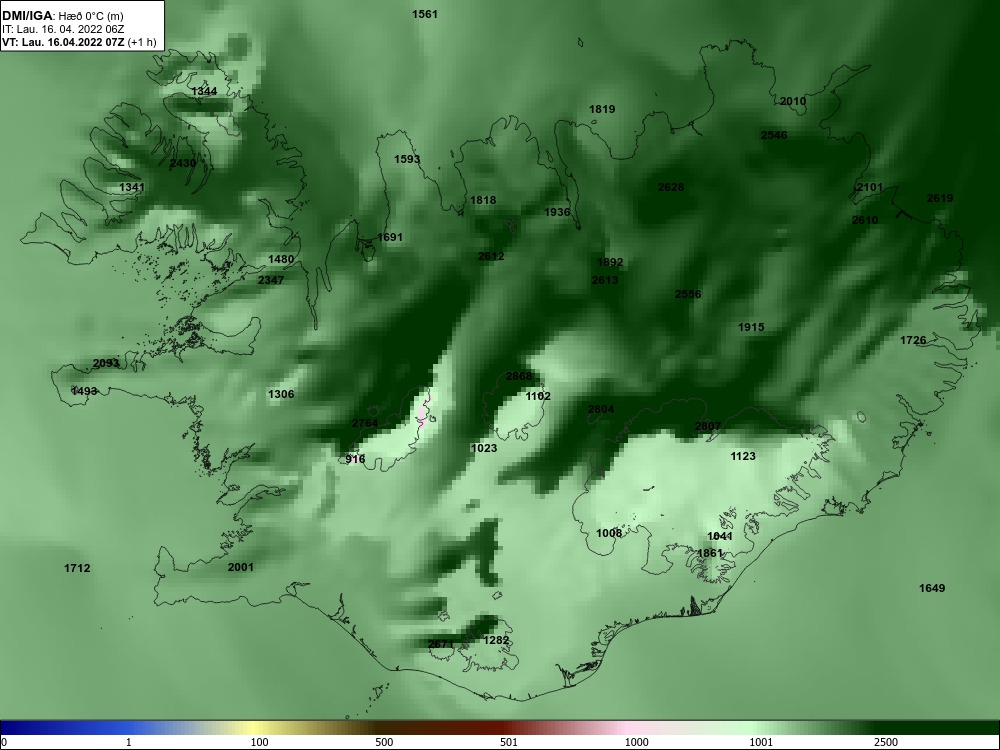
Task: Click the map value 1493
Action: (84, 391)
